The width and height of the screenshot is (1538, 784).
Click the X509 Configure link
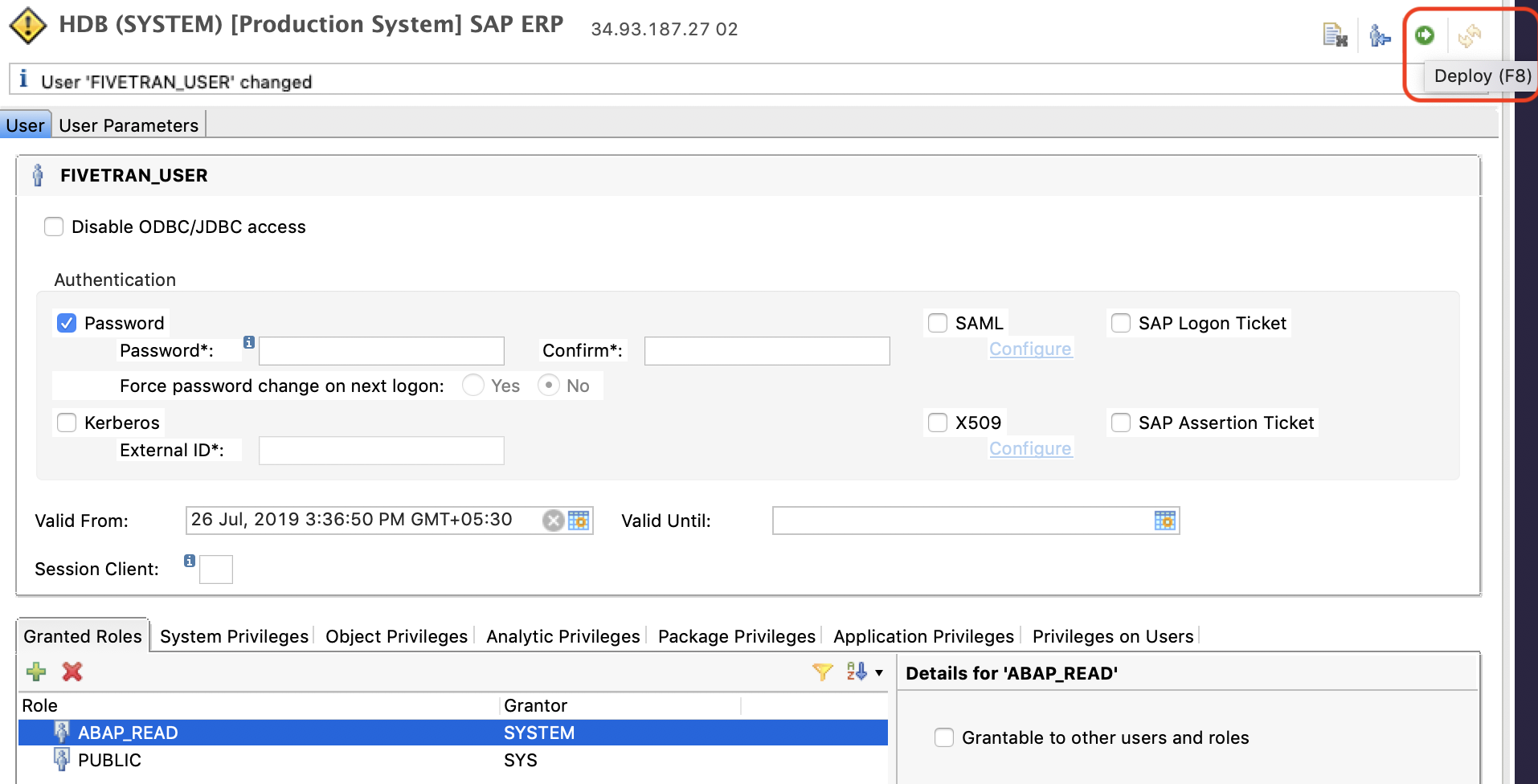point(1030,448)
